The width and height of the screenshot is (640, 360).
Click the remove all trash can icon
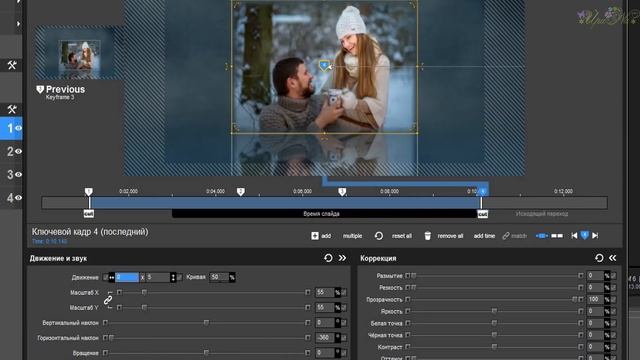[x=427, y=236]
